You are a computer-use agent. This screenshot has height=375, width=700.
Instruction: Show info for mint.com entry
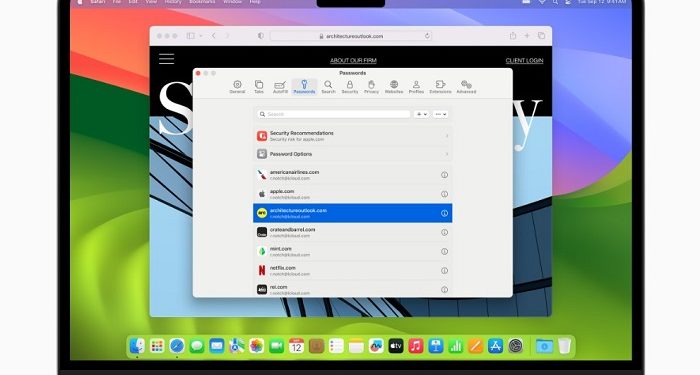click(444, 251)
